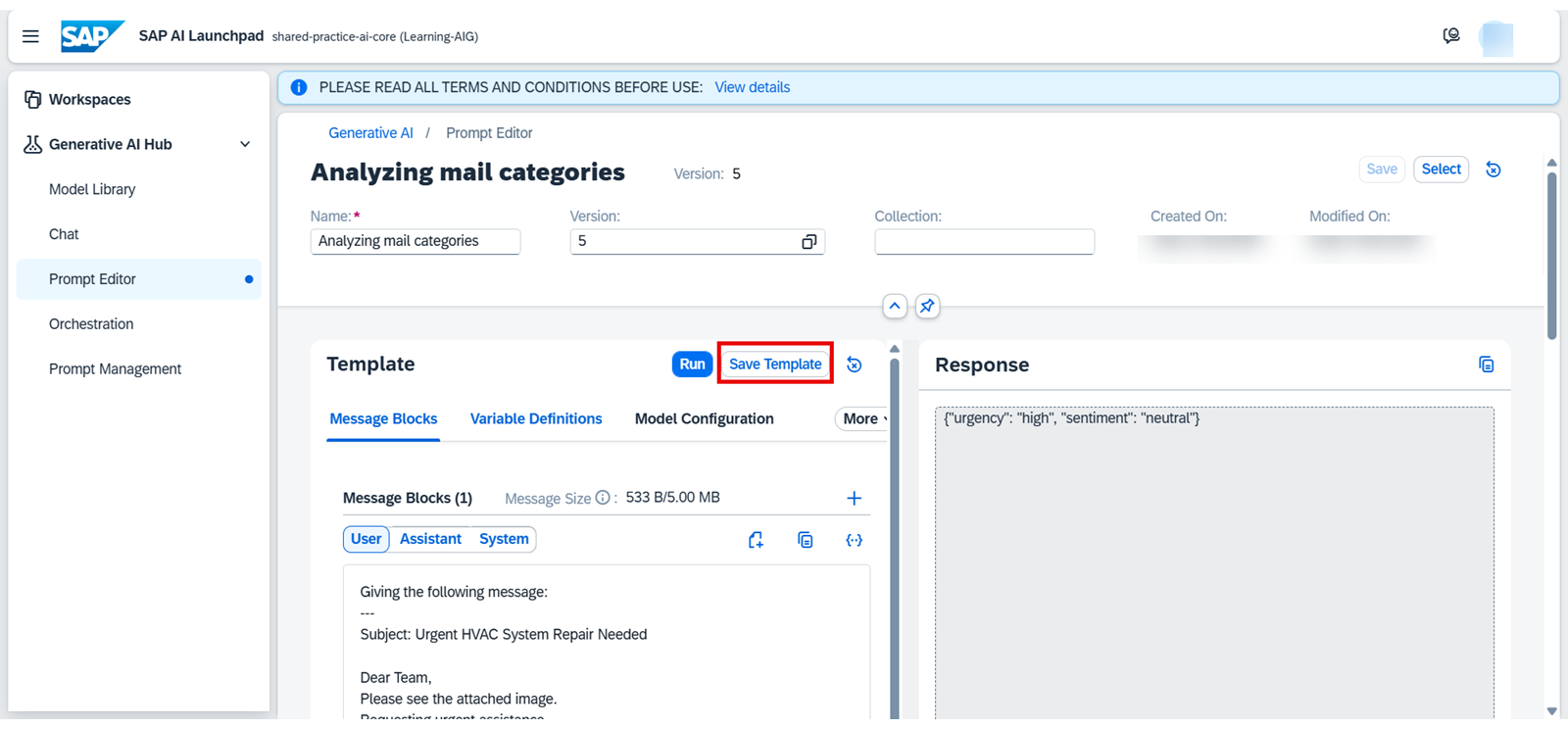Image resolution: width=1568 pixels, height=729 pixels.
Task: Open the More tabs dropdown
Action: point(862,418)
